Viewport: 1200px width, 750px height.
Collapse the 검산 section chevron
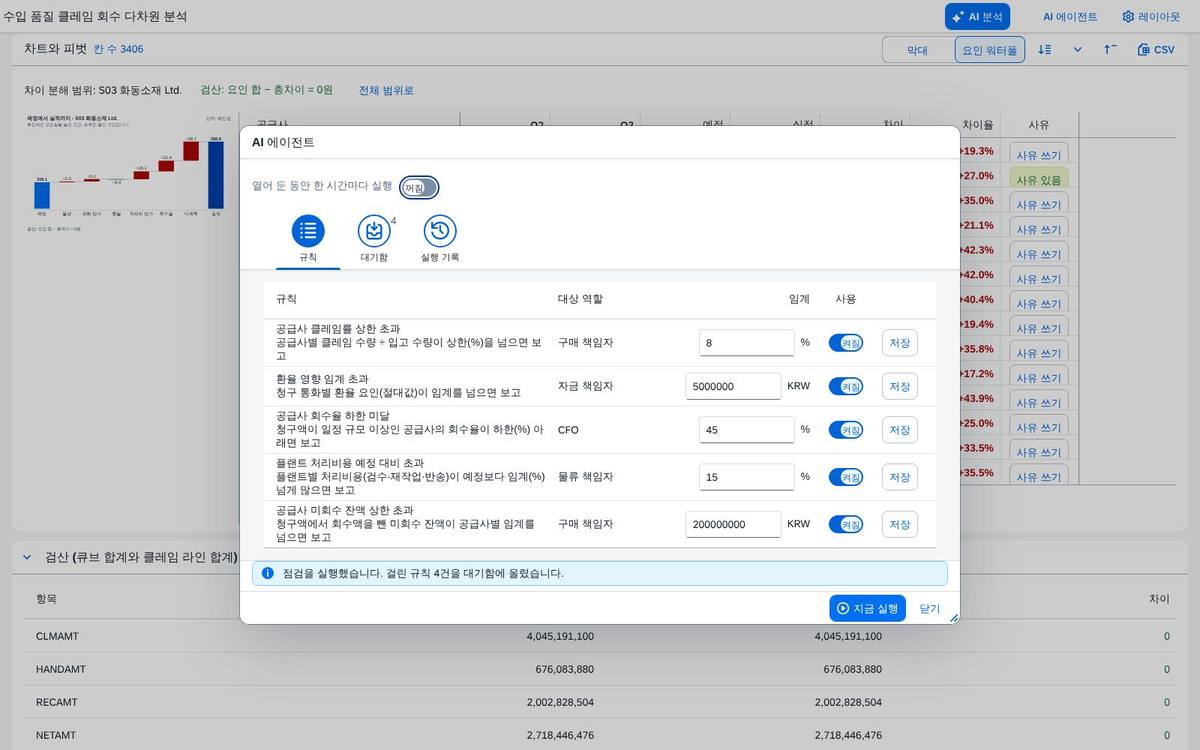click(27, 557)
